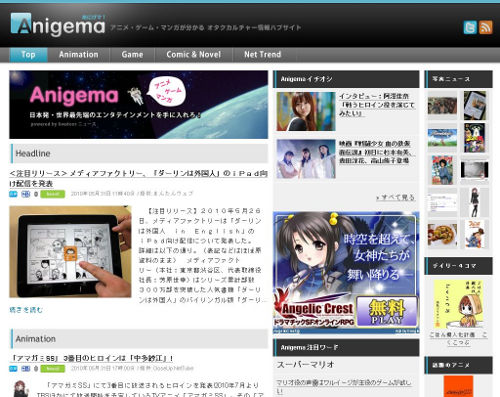
Task: Open the read-more link below iPad article
Action: pyautogui.click(x=26, y=310)
